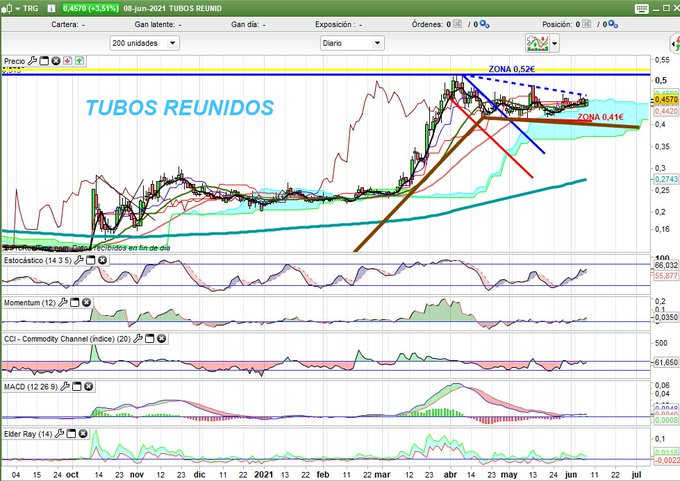The height and width of the screenshot is (481, 680).
Task: Close the Estocástico indicator panel
Action: [102, 260]
